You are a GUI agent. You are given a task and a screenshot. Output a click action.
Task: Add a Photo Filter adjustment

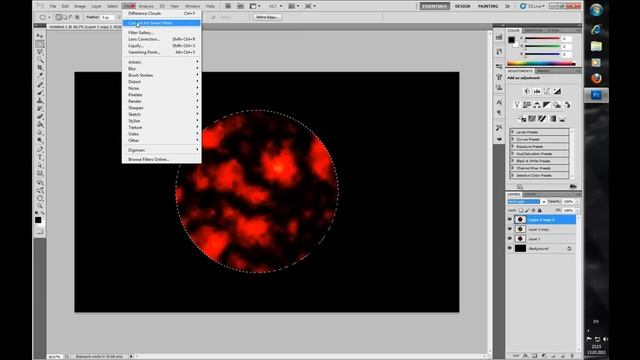pos(557,105)
